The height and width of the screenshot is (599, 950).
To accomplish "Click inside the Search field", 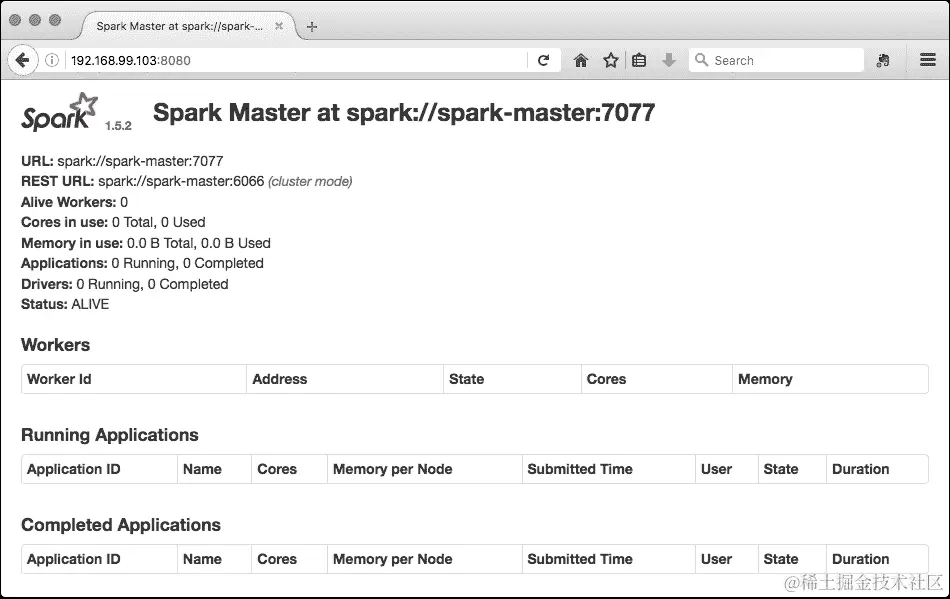I will (x=780, y=60).
